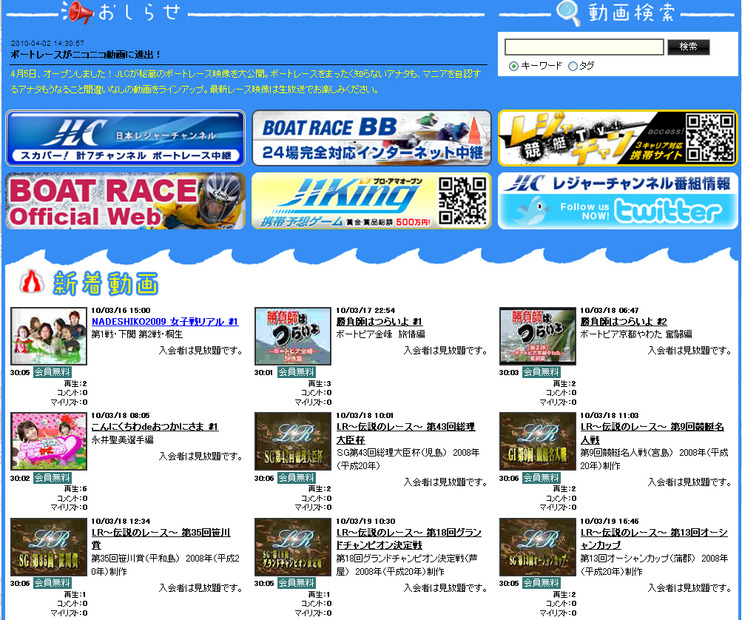This screenshot has width=742, height=620.
Task: Click the news date 2010-04-02 14:30:57
Action: (x=47, y=43)
